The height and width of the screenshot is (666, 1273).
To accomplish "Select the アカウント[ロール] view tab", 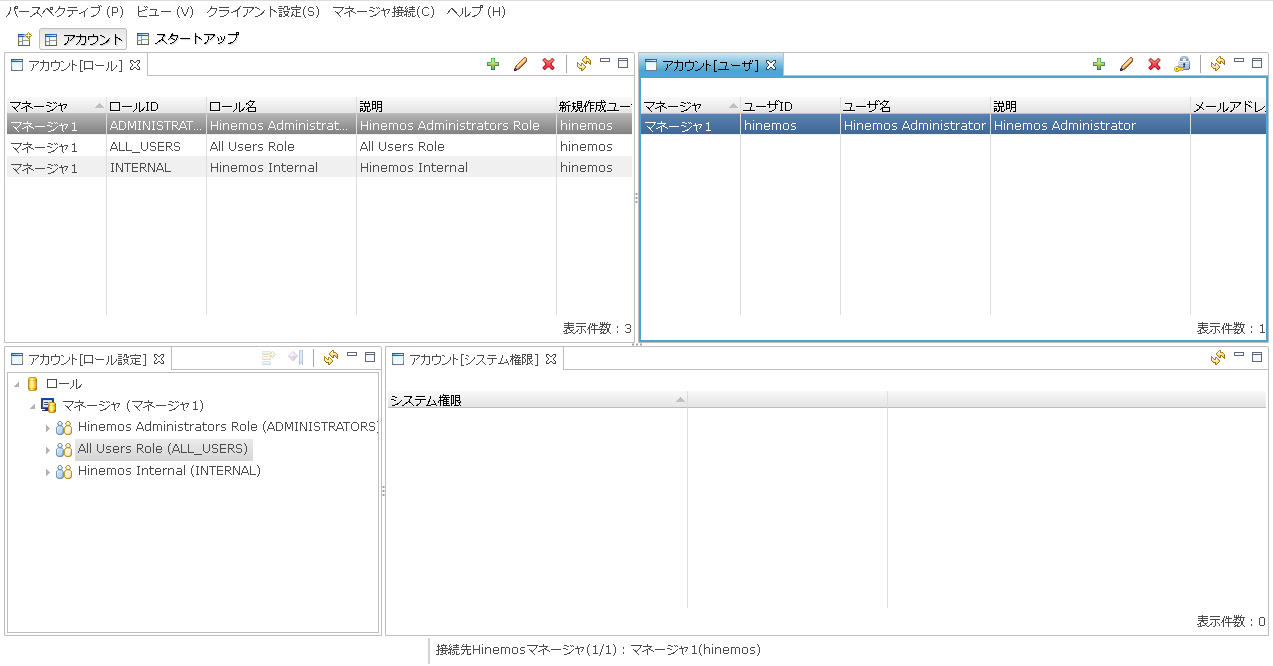I will (75, 65).
